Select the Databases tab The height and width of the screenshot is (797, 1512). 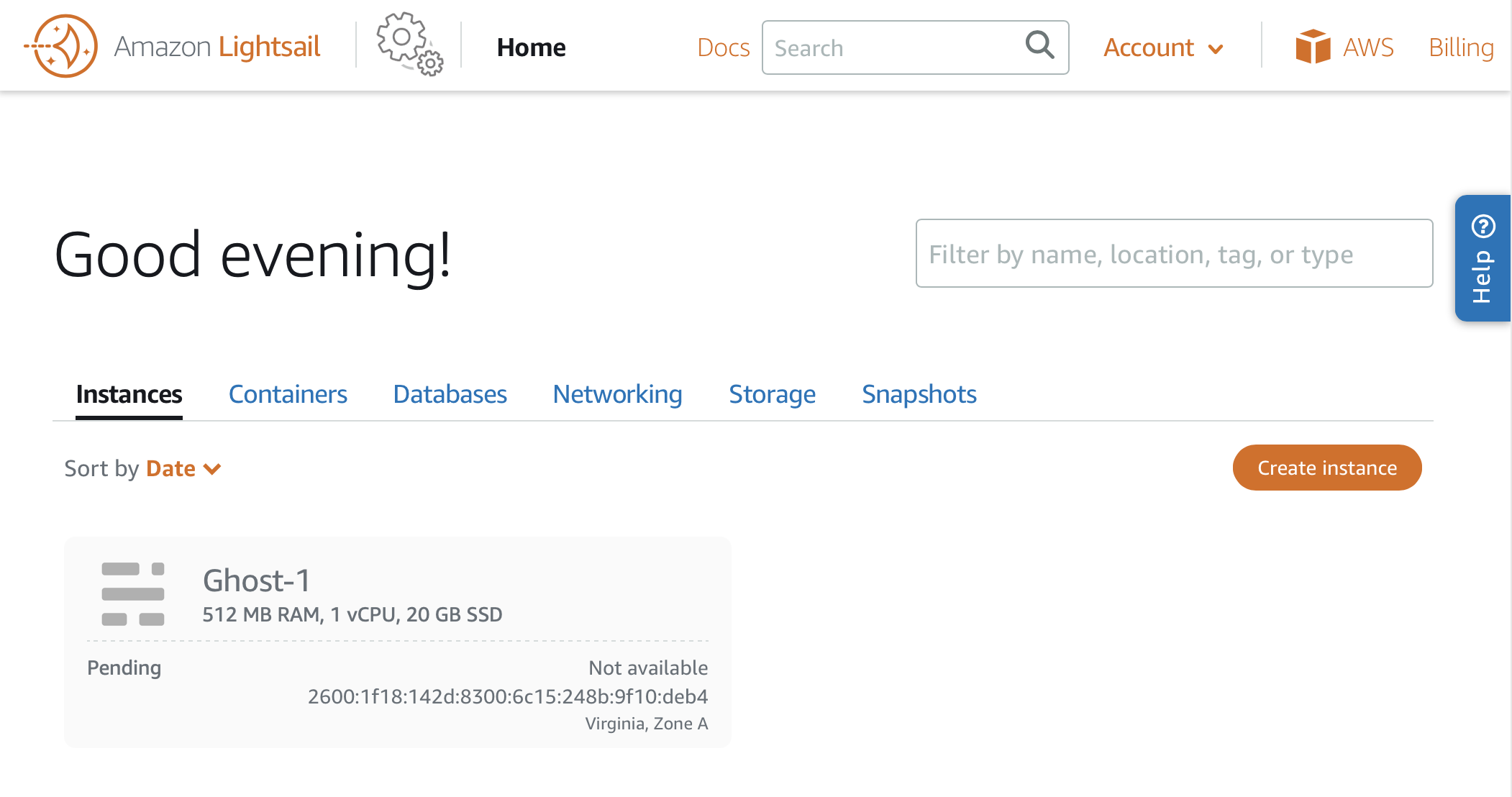450,394
